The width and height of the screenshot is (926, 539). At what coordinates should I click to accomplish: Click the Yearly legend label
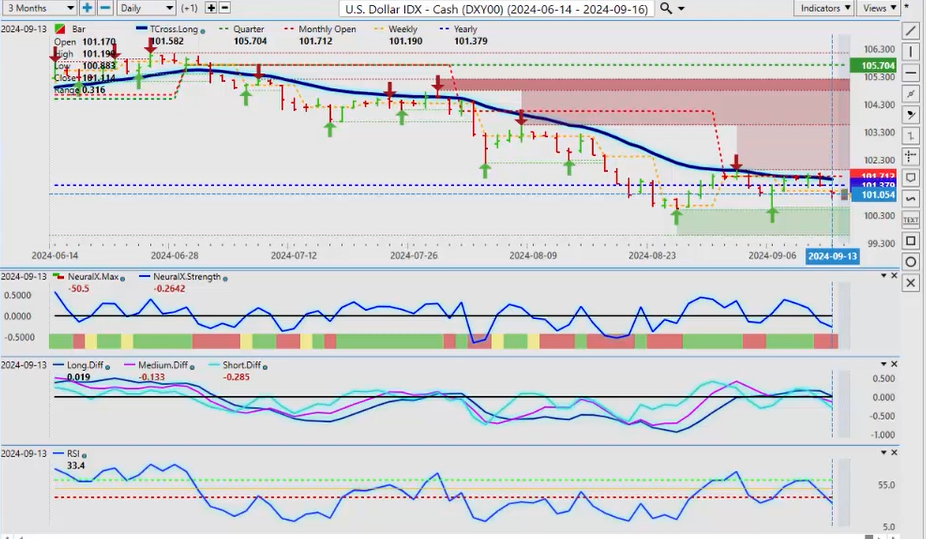[465, 29]
